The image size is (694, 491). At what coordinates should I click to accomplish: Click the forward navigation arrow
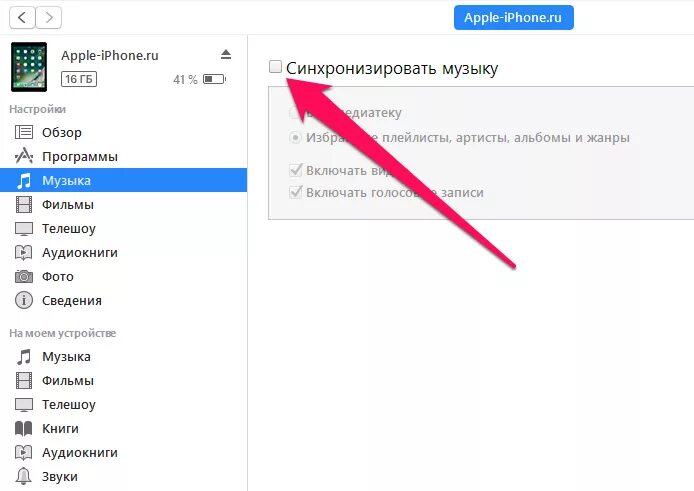click(49, 18)
